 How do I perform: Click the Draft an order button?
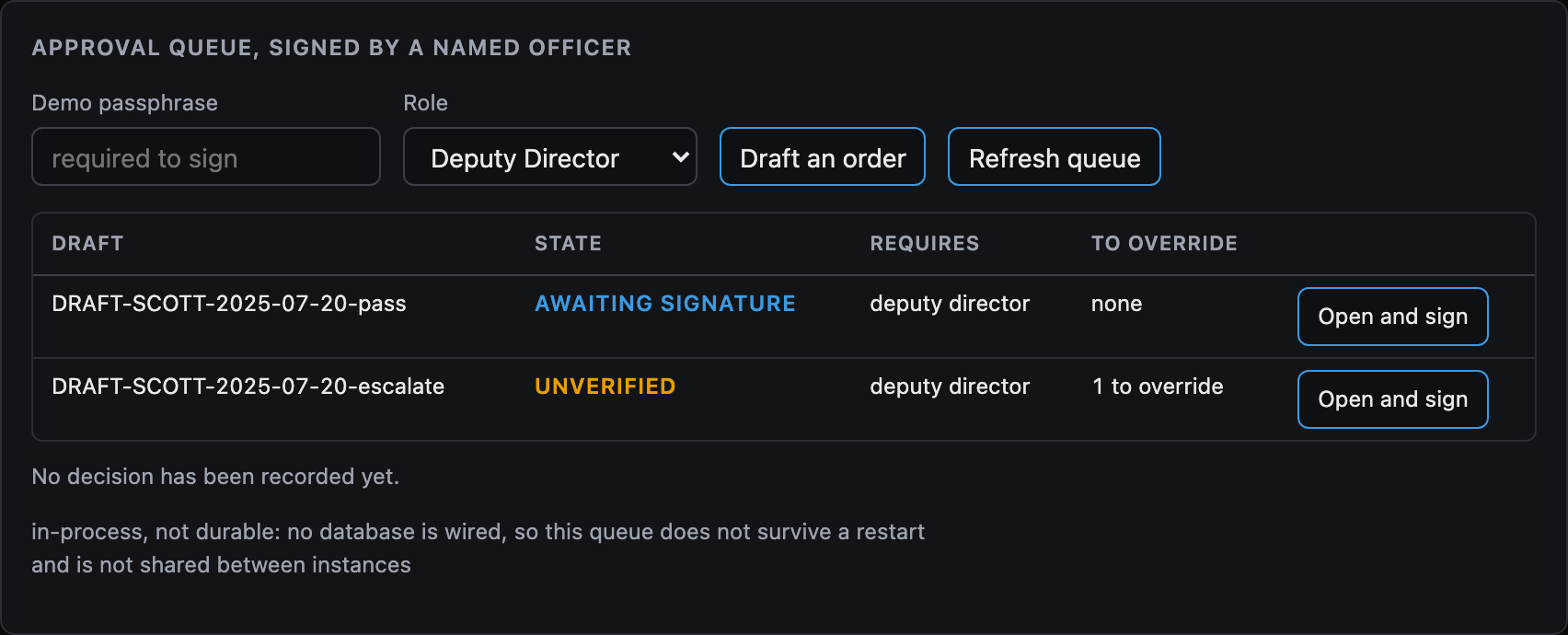tap(823, 156)
